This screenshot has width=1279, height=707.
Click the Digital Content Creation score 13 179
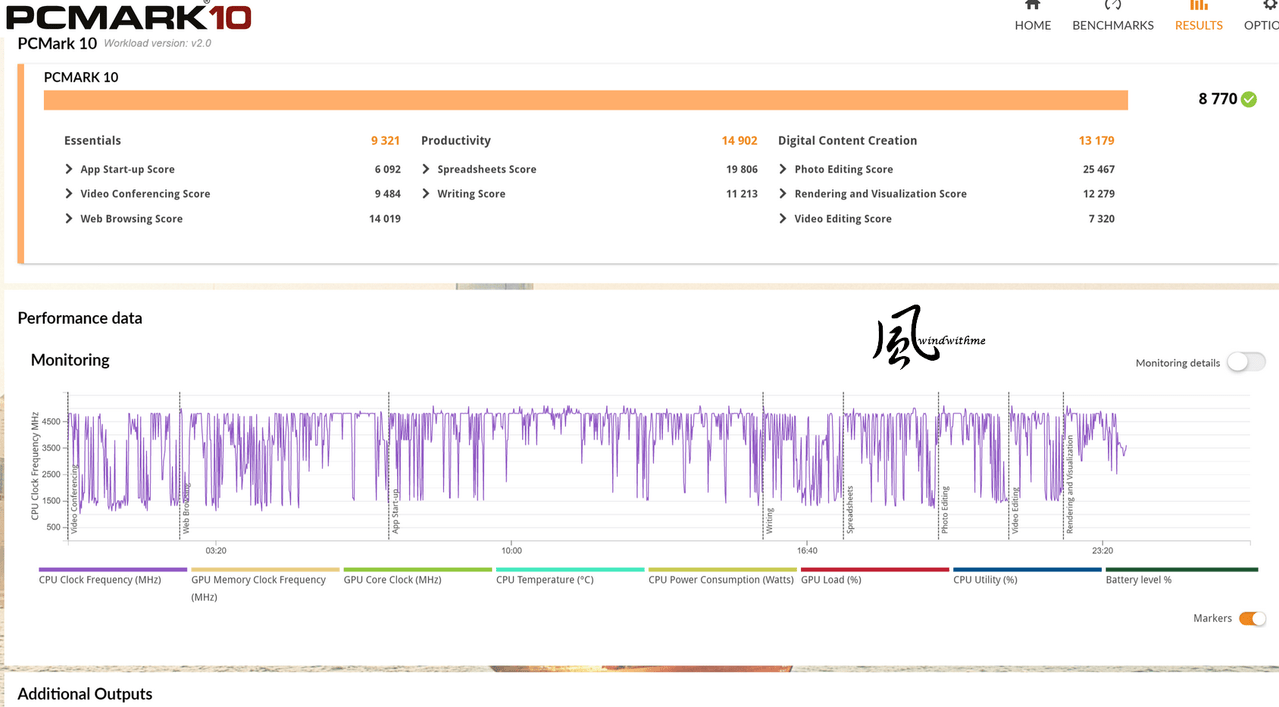pyautogui.click(x=1096, y=141)
